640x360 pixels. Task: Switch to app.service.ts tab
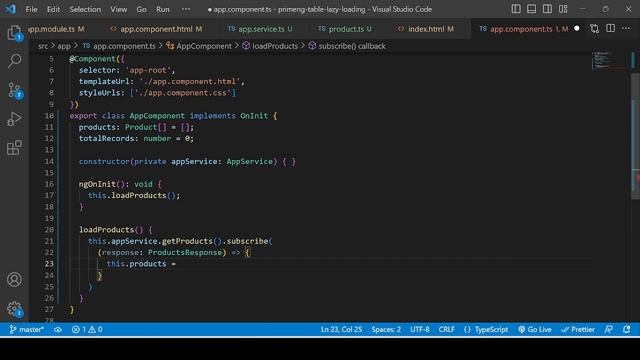[261, 29]
